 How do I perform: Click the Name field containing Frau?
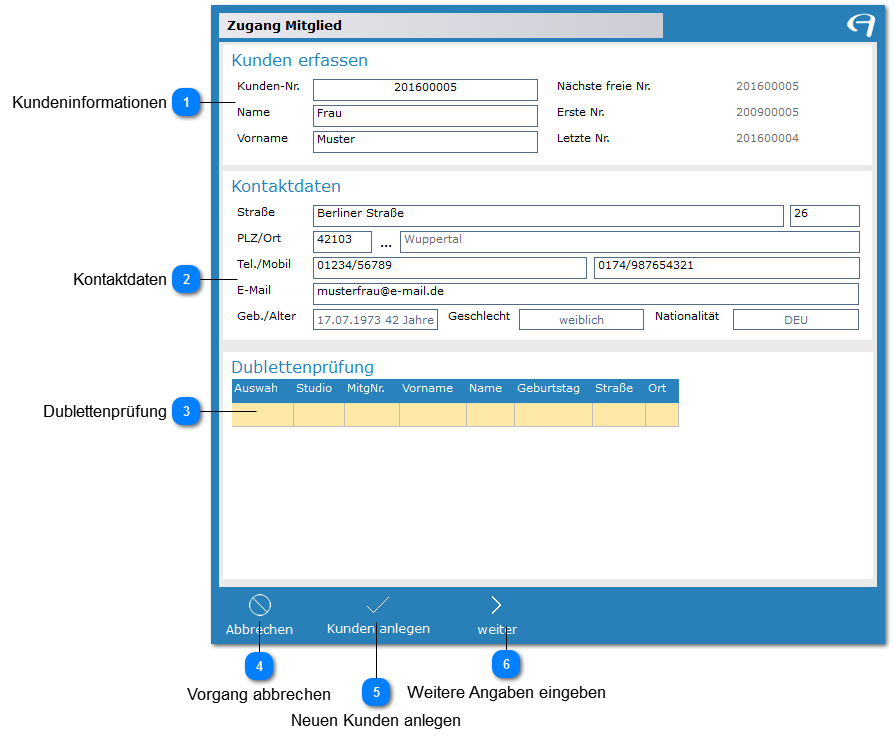pos(425,116)
